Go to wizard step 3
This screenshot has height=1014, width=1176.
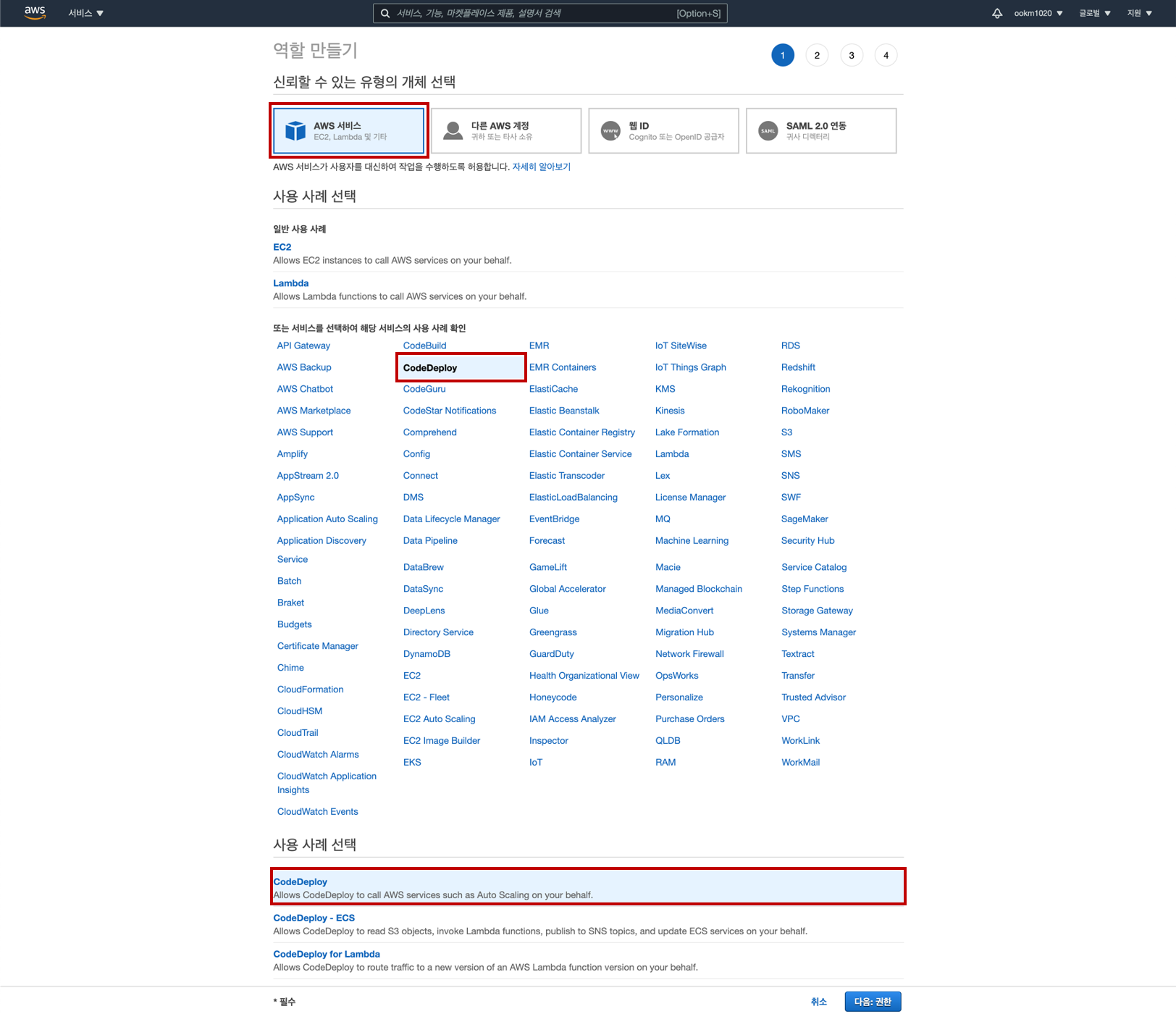click(x=852, y=55)
